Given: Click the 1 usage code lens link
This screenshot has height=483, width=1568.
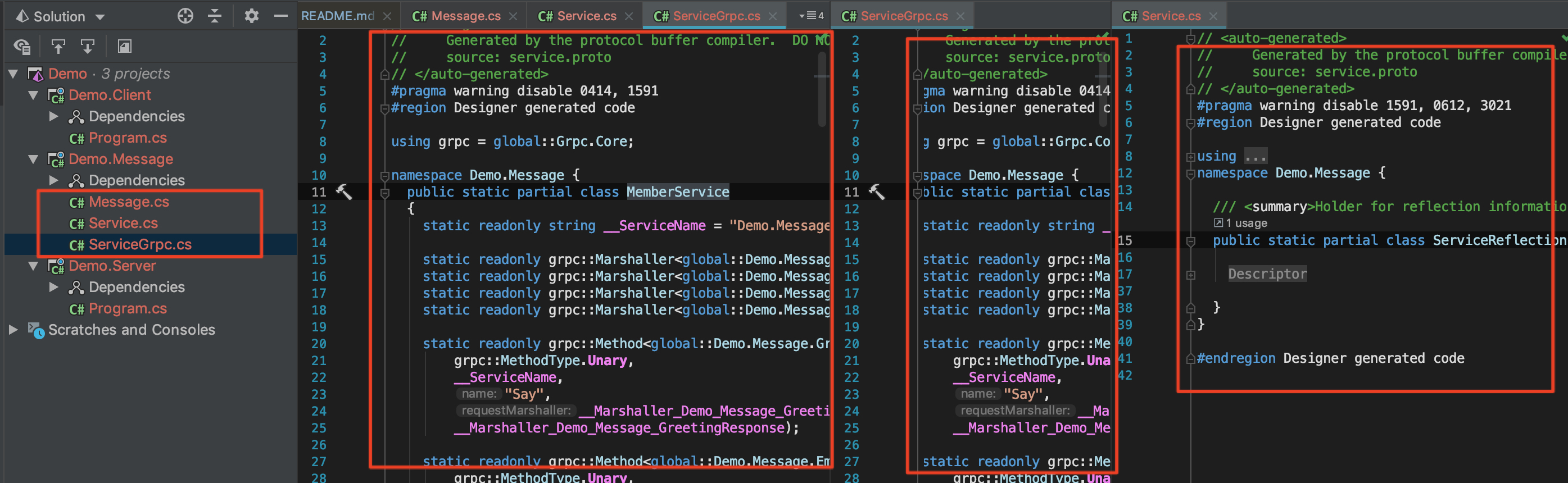Looking at the screenshot, I should point(1246,224).
